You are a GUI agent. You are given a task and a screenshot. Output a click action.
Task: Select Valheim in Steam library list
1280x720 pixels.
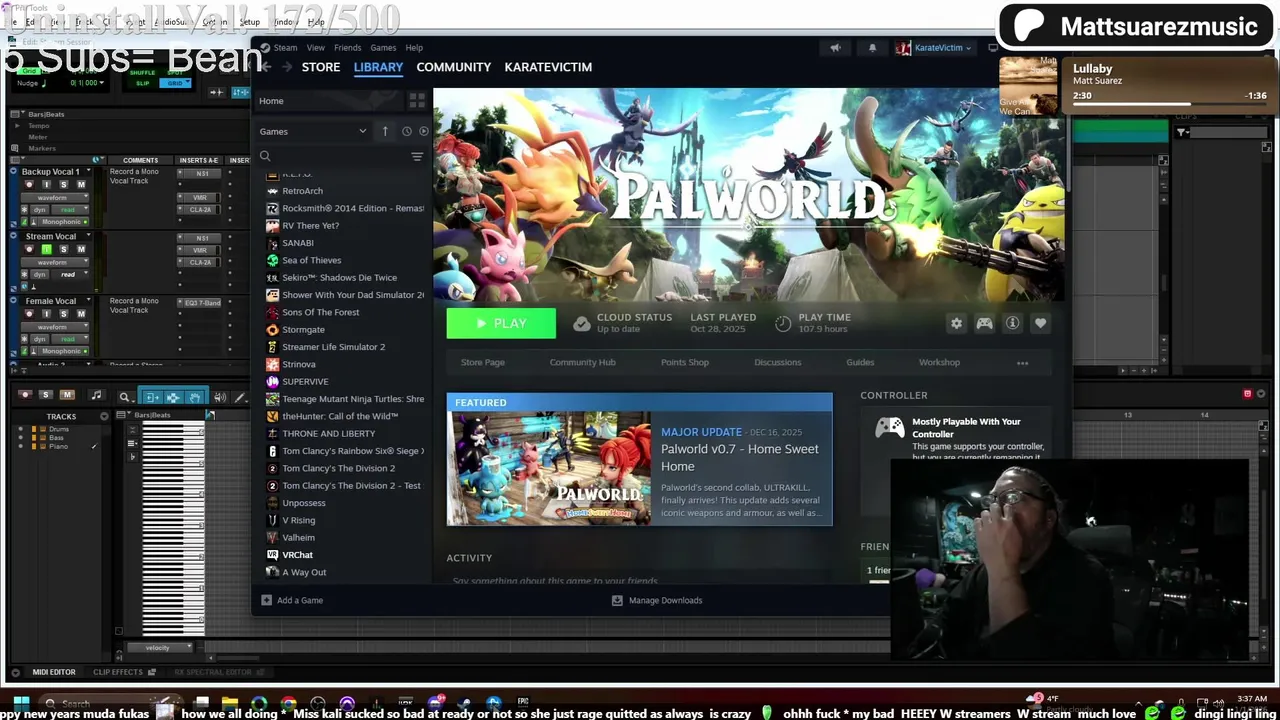(x=298, y=537)
